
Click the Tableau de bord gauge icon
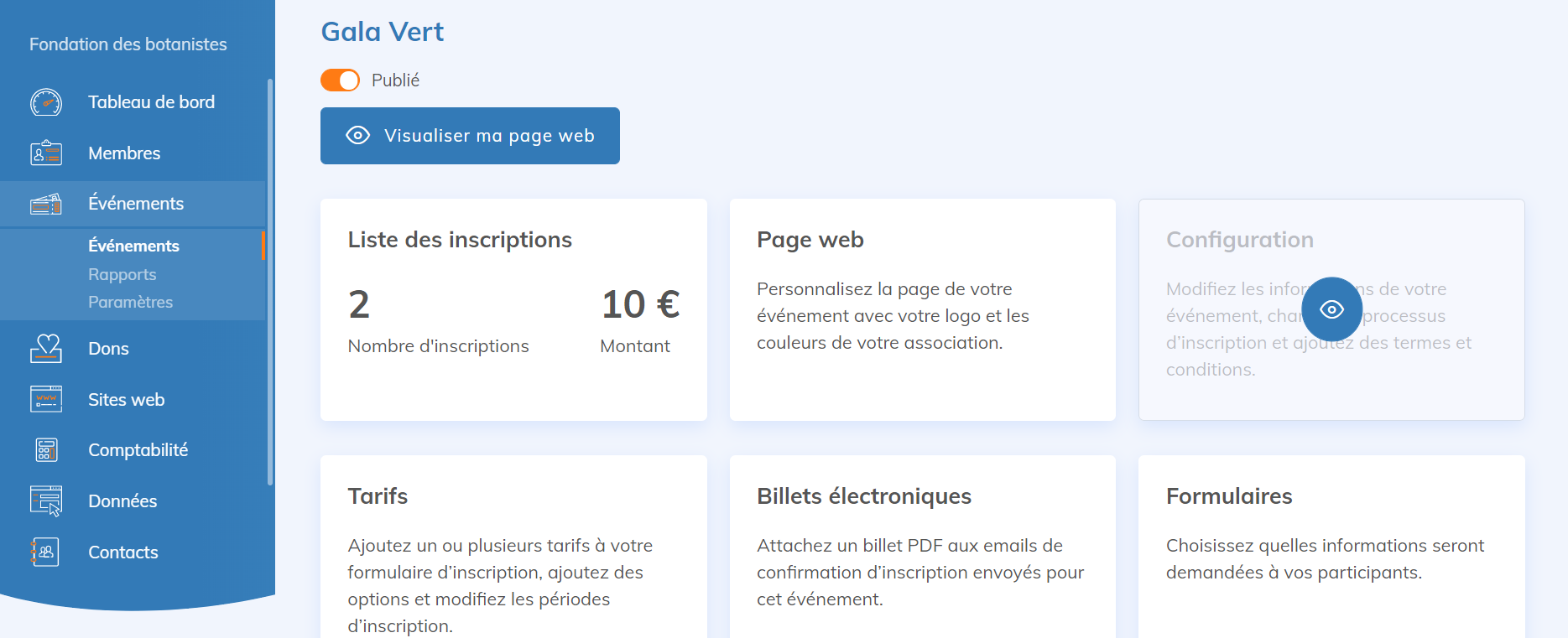click(46, 102)
